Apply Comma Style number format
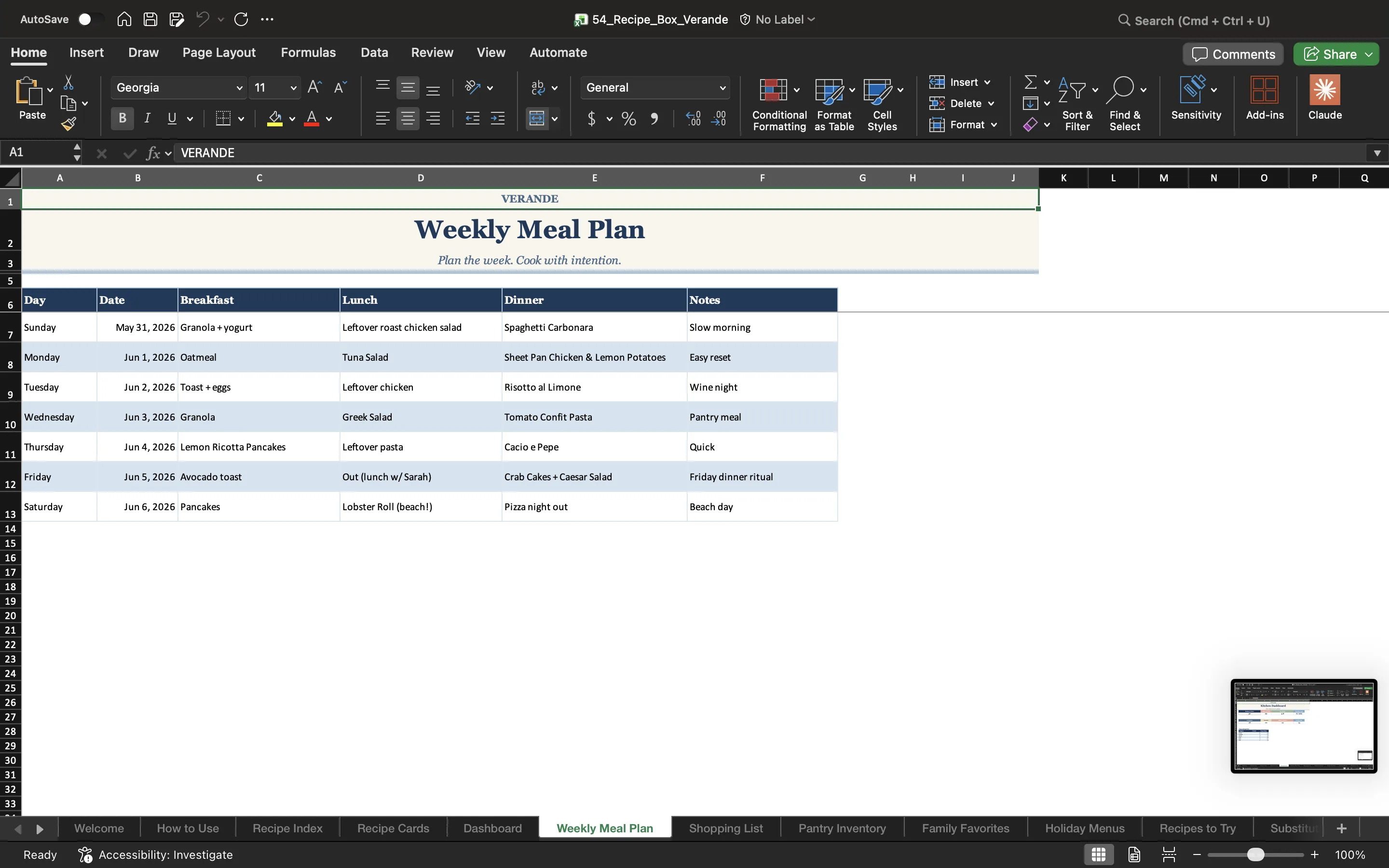Image resolution: width=1389 pixels, height=868 pixels. [x=654, y=119]
